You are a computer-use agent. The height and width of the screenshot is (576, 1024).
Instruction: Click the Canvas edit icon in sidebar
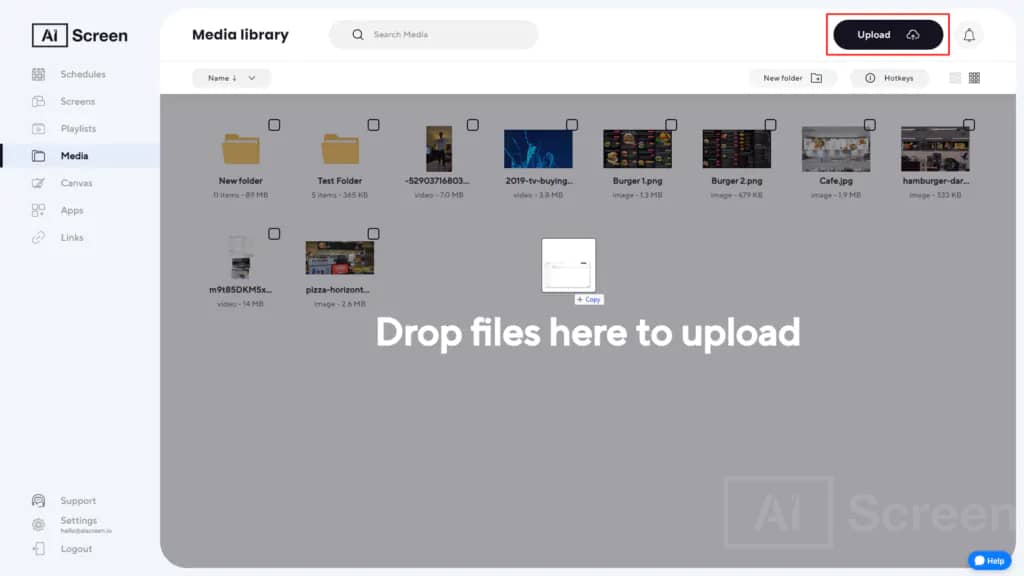[39, 184]
